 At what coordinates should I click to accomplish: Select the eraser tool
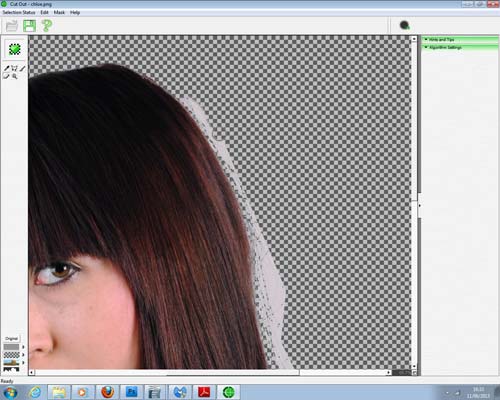[x=6, y=76]
